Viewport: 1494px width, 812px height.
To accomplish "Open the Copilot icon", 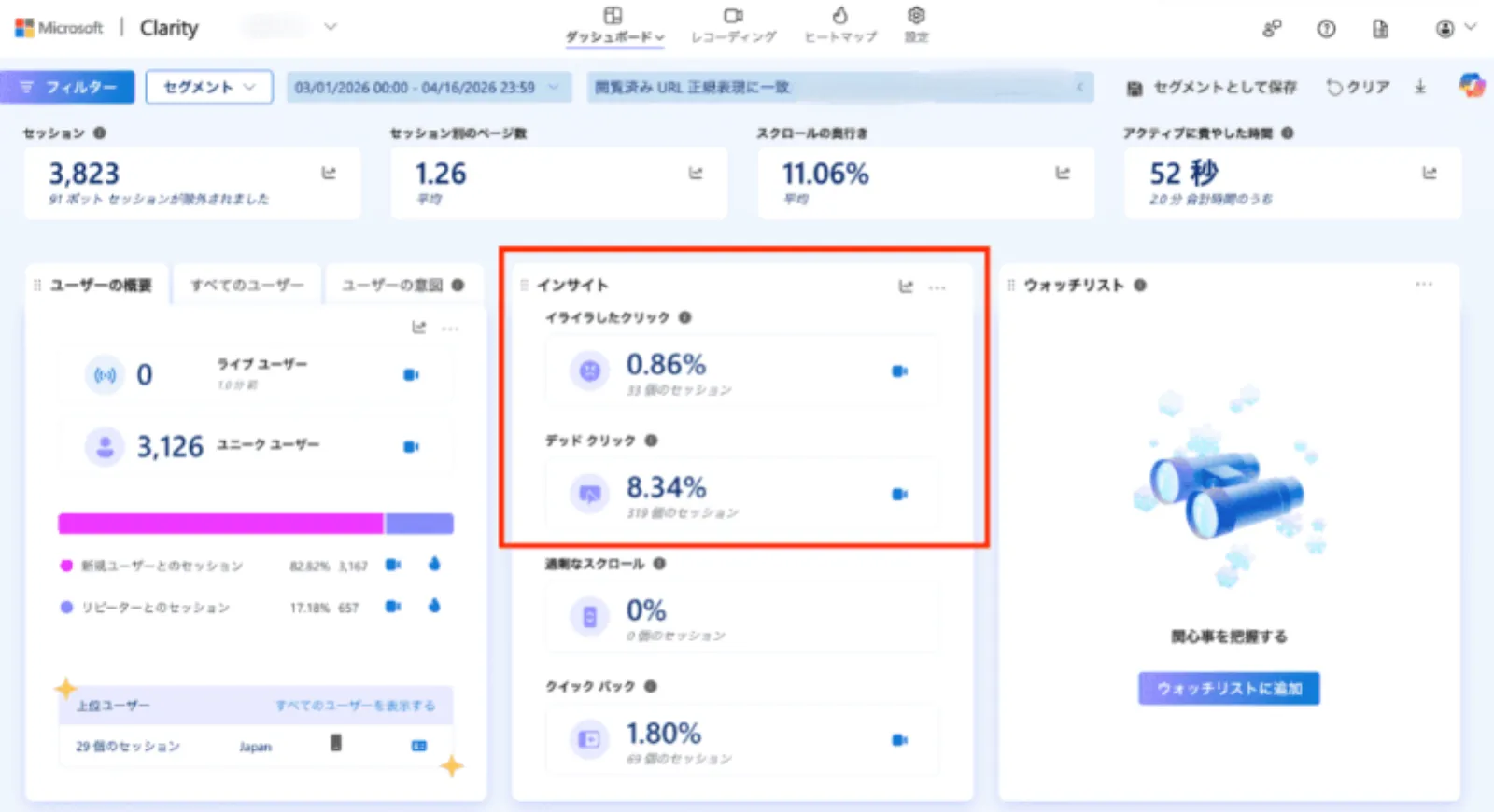I will 1473,86.
